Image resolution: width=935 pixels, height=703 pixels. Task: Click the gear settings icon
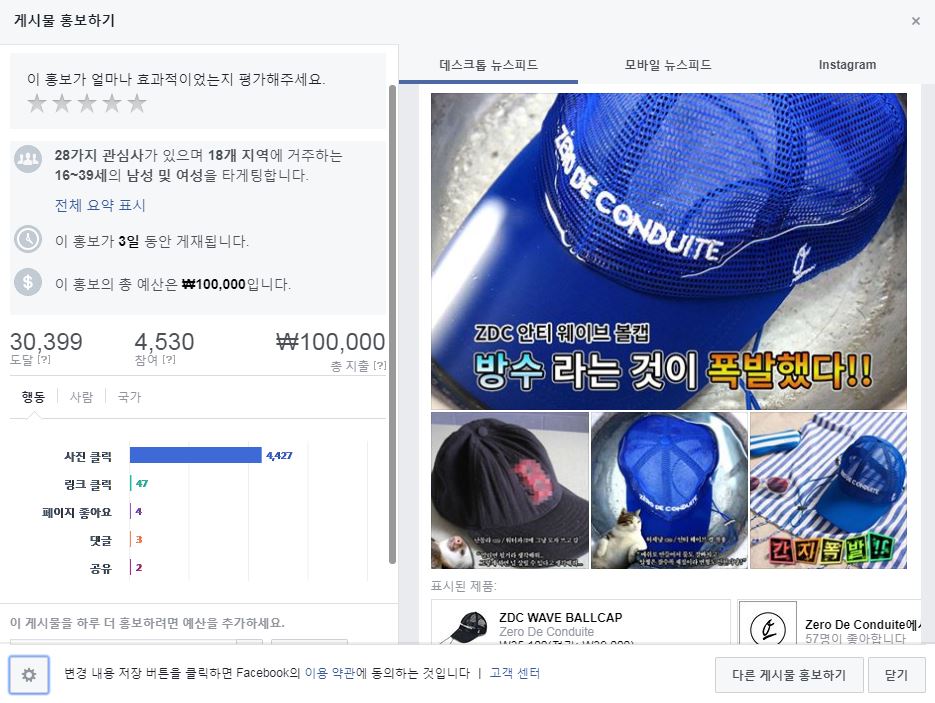click(x=29, y=674)
